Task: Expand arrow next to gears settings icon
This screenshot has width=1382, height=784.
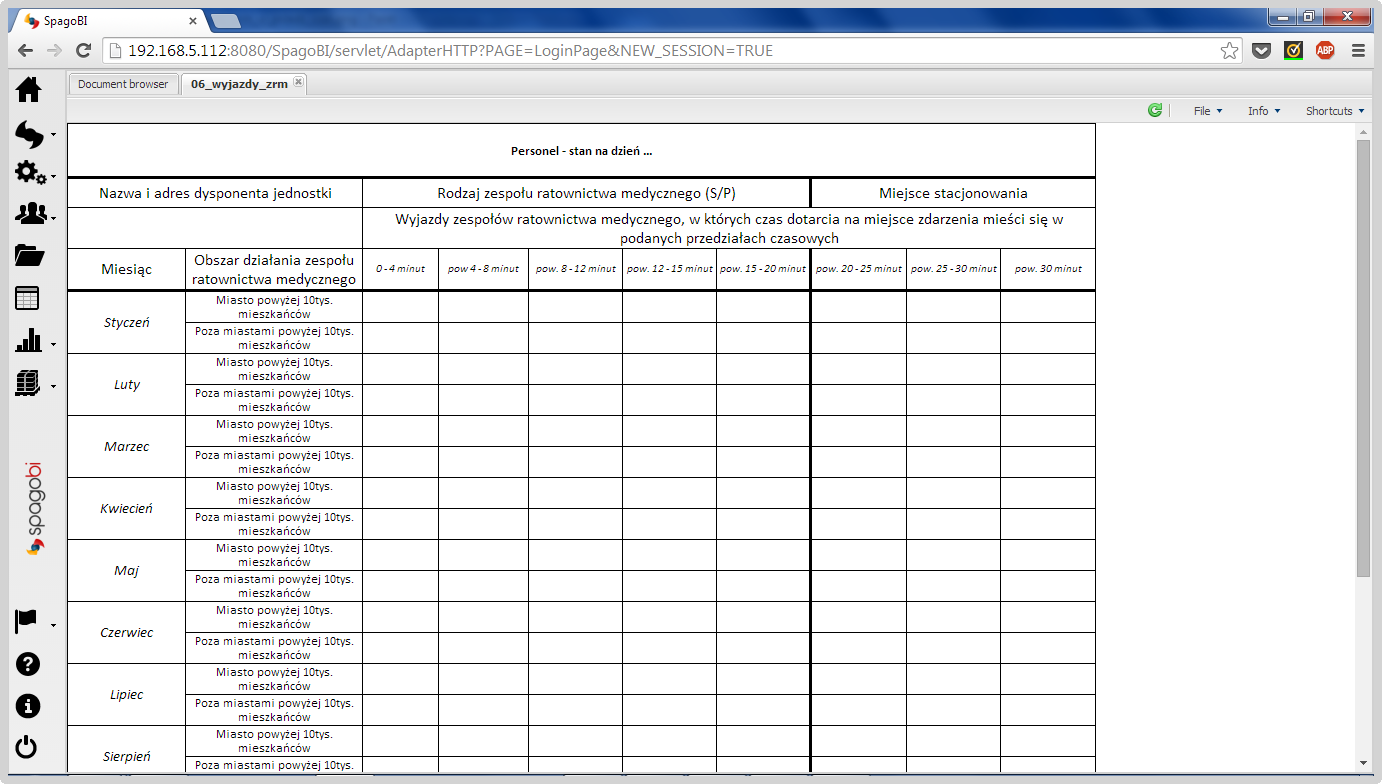Action: 53,176
